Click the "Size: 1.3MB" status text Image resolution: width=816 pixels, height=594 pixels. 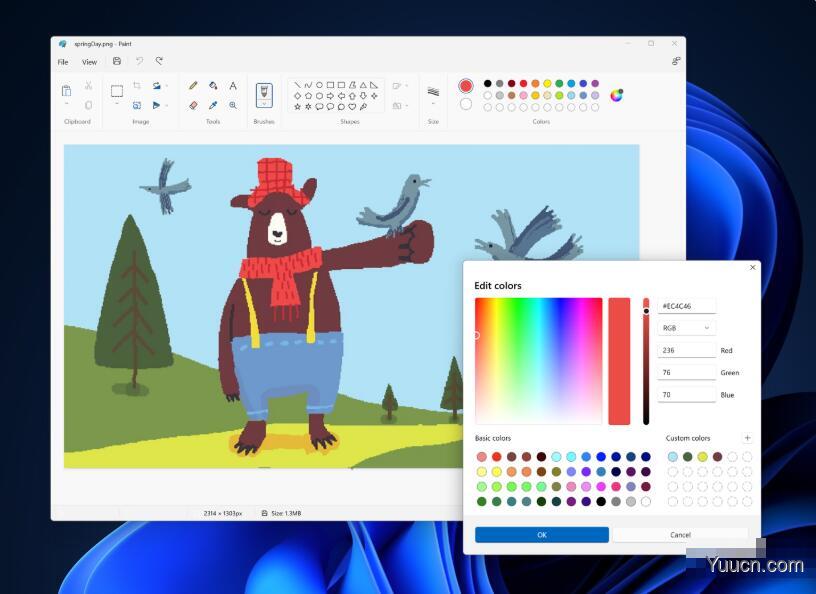point(286,513)
